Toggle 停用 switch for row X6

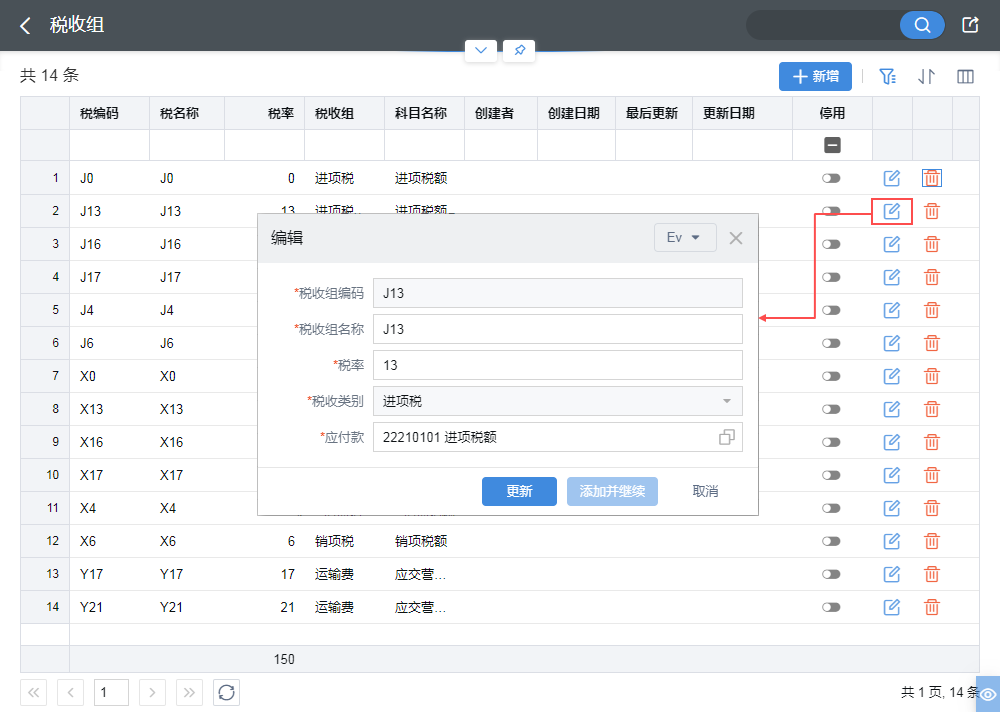pos(831,541)
